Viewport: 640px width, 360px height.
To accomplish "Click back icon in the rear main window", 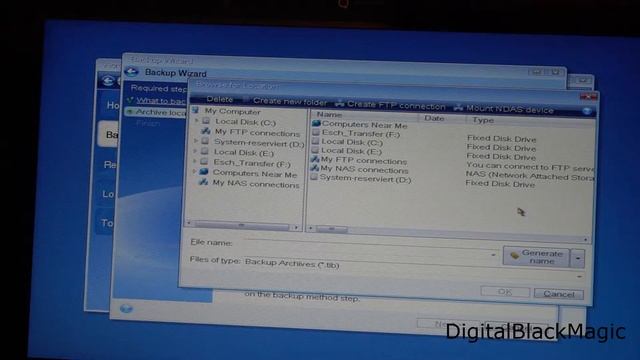I will [107, 80].
